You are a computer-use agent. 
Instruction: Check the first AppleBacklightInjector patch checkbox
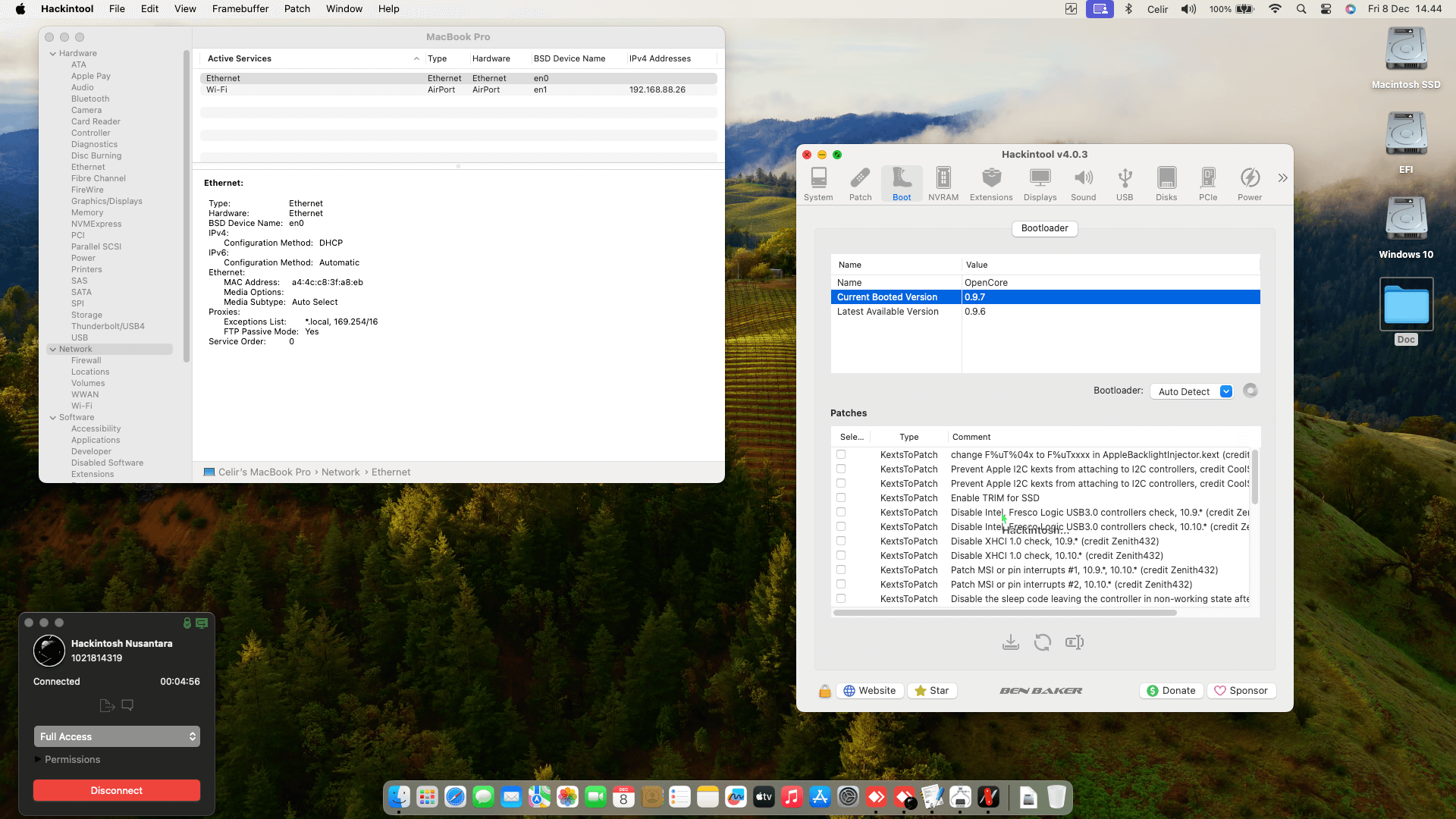click(x=841, y=454)
